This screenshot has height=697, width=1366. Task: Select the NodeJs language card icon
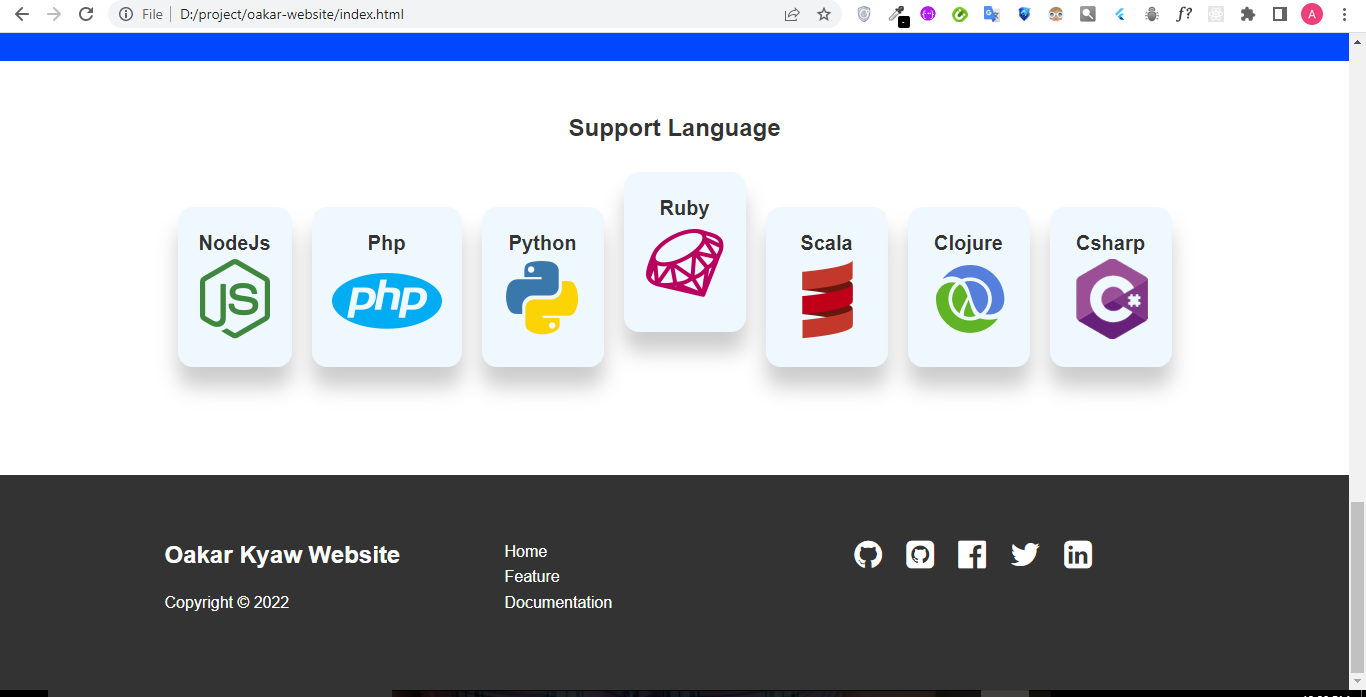(x=235, y=298)
